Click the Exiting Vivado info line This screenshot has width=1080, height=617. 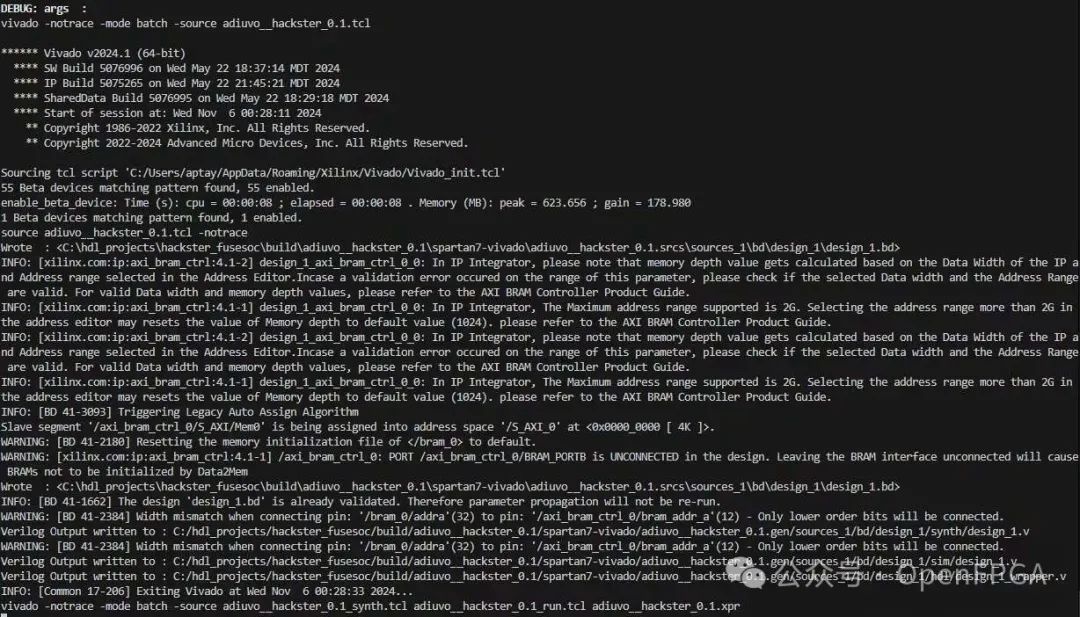[x=207, y=592]
